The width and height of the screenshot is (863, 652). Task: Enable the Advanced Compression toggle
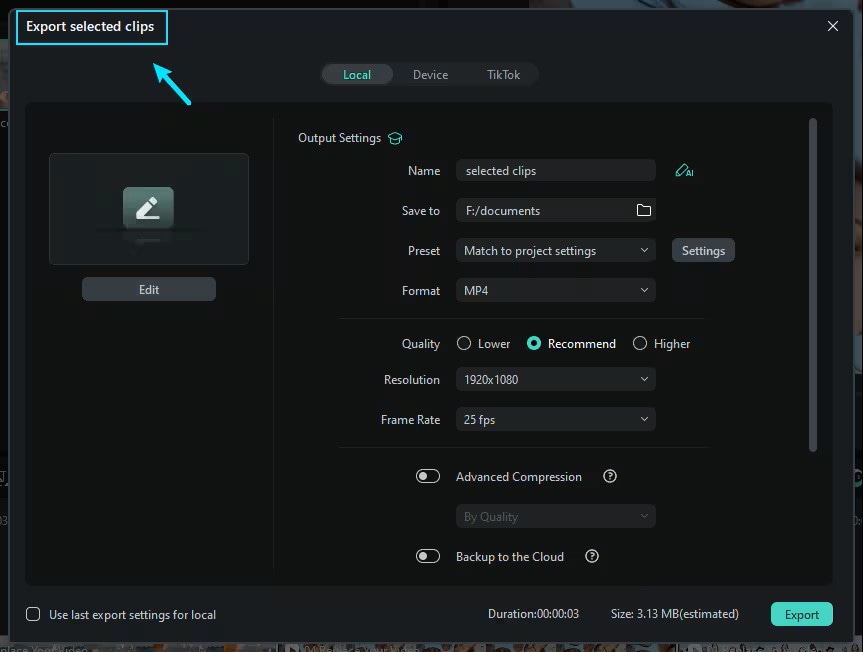(428, 476)
